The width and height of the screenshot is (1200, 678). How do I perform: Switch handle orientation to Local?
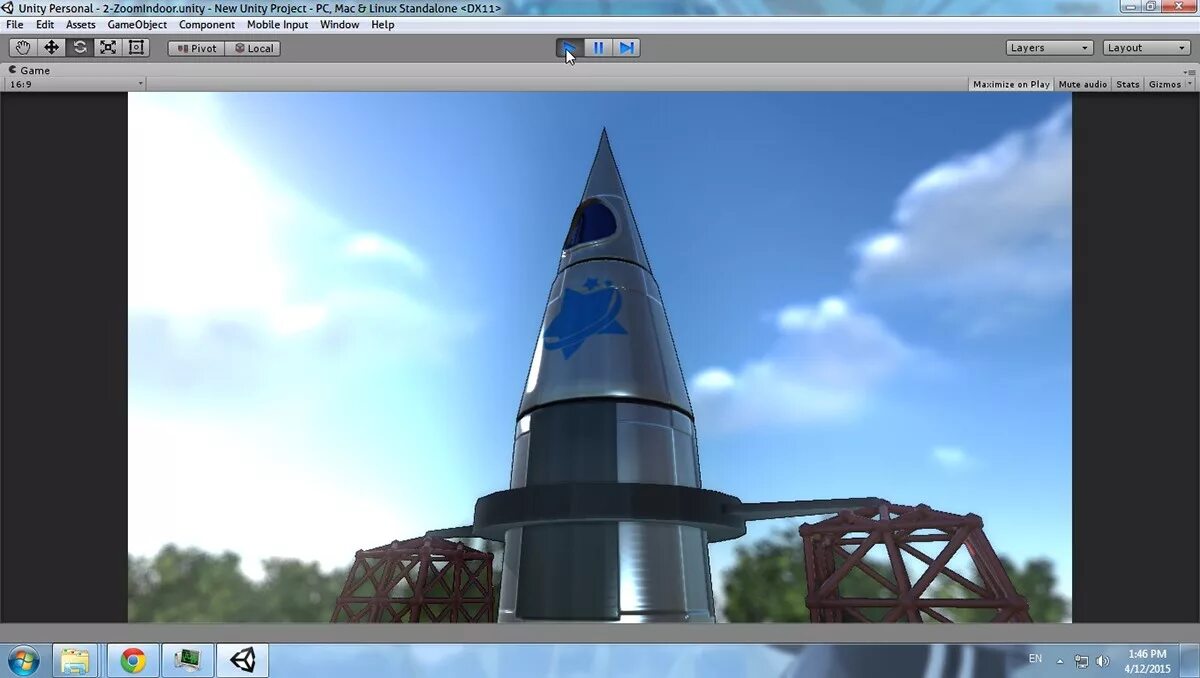click(x=253, y=47)
